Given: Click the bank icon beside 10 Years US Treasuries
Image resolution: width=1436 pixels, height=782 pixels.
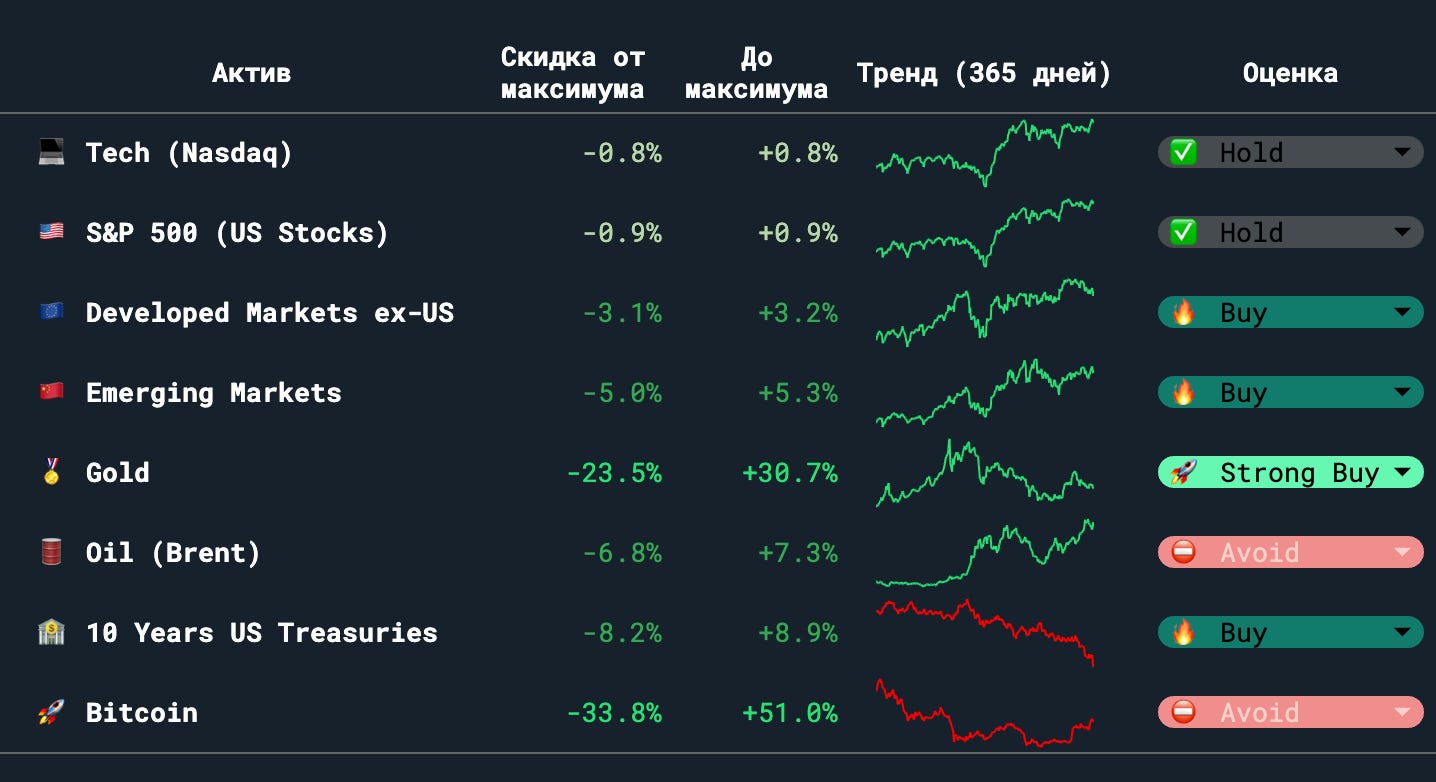Looking at the screenshot, I should pos(51,632).
